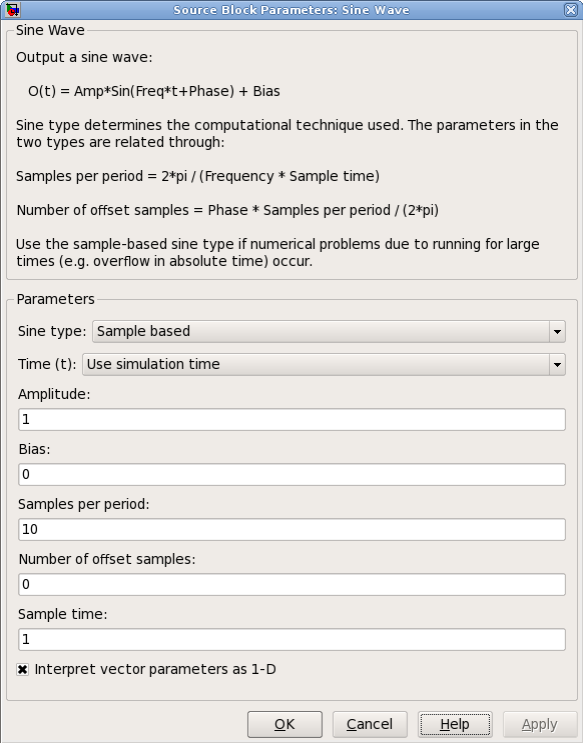The height and width of the screenshot is (743, 583).
Task: Confirm with the OK button
Action: tap(285, 725)
